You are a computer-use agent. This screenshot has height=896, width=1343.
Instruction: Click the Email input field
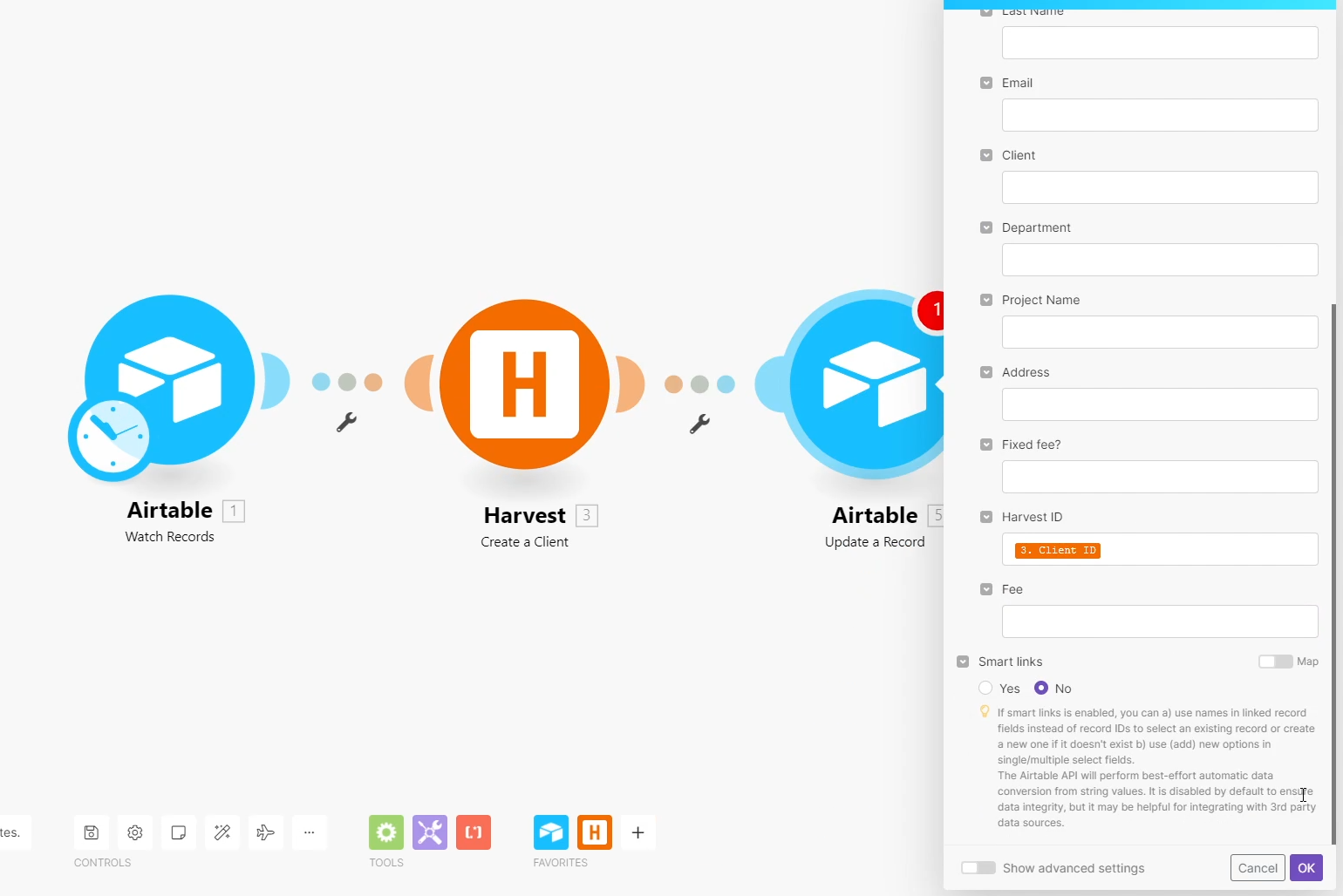[x=1160, y=115]
